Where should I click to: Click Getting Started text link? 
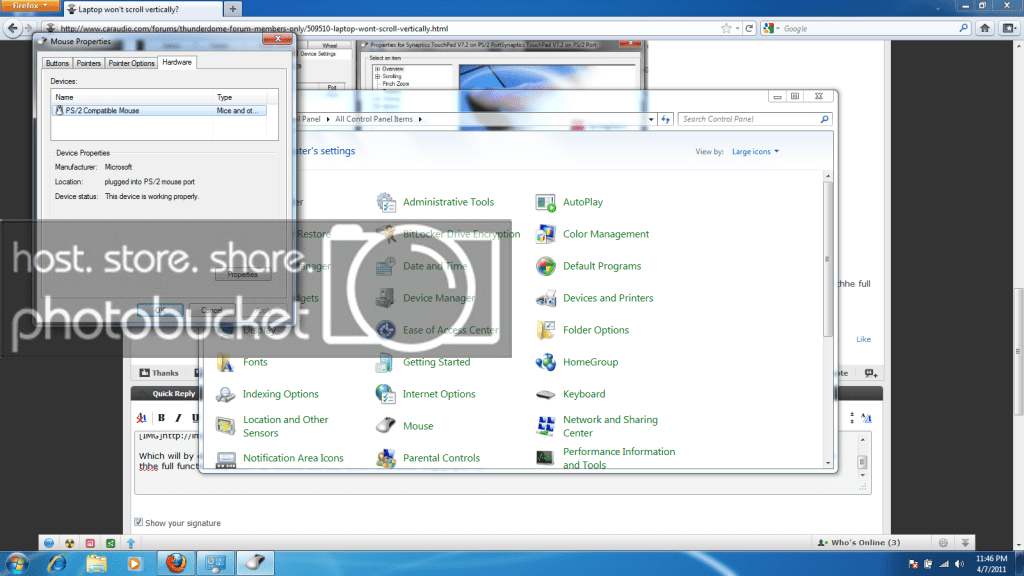coord(436,362)
